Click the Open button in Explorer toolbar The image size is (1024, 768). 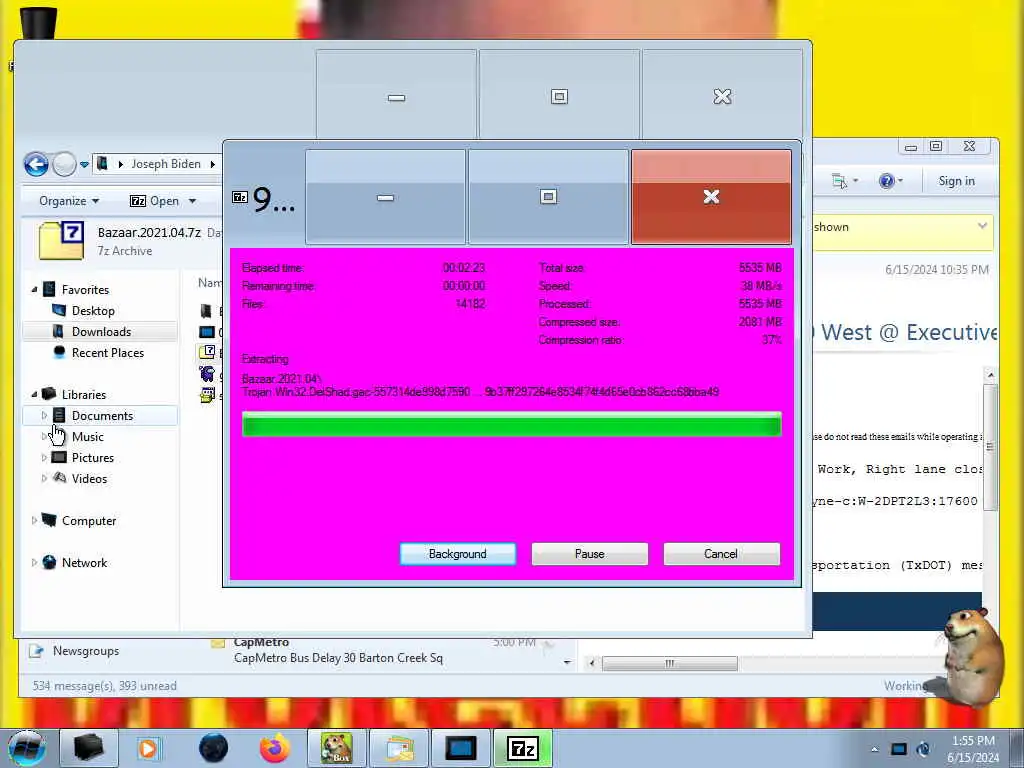click(155, 200)
